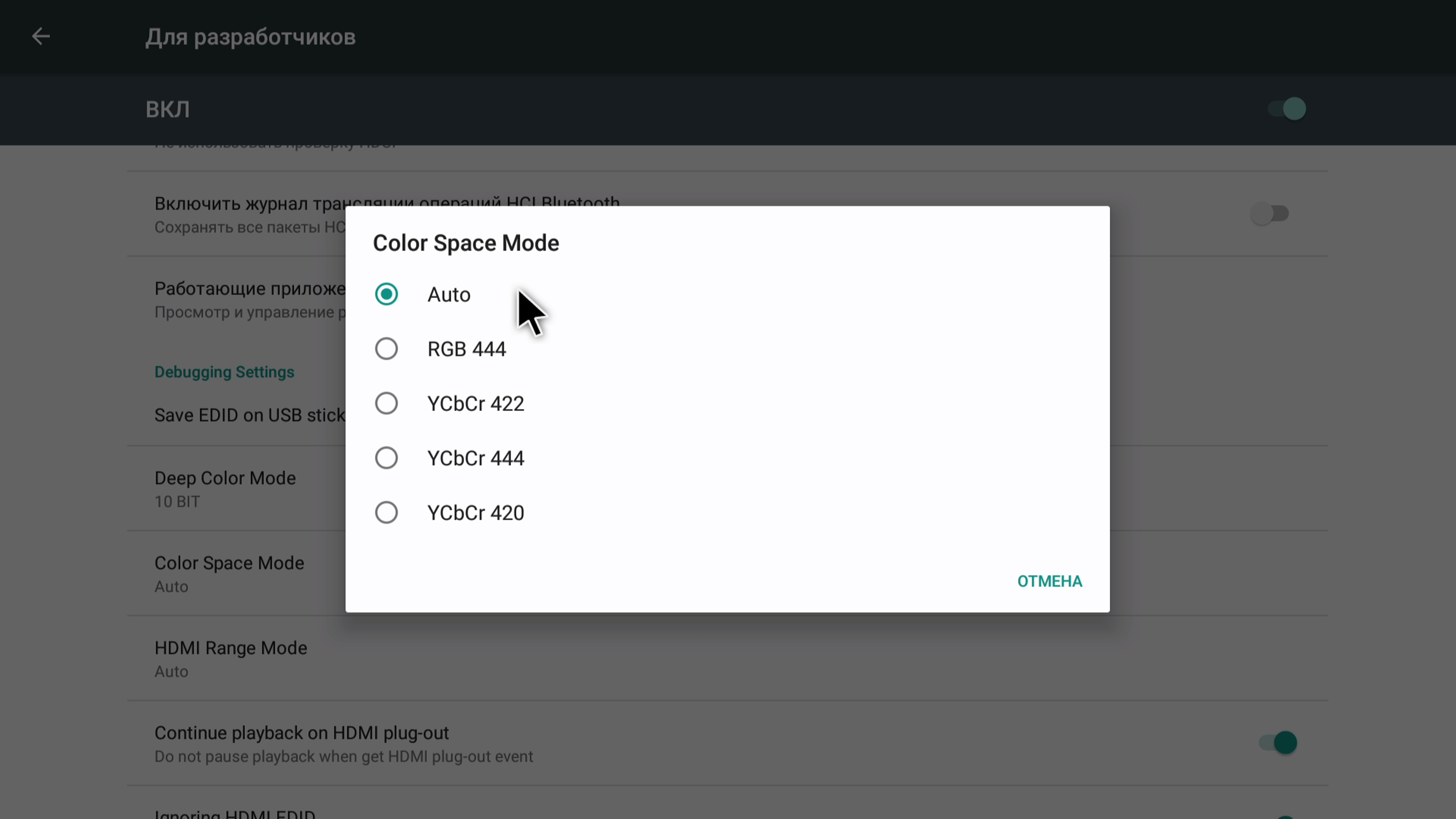Image resolution: width=1456 pixels, height=819 pixels.
Task: Click the Для разработчиков page title
Action: [250, 37]
